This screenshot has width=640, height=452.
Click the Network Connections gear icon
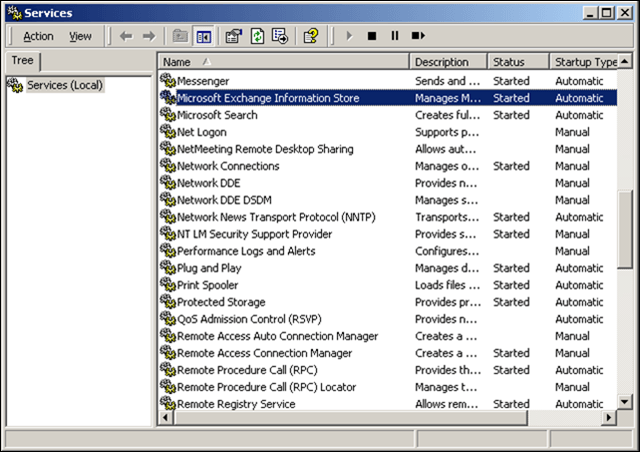click(168, 165)
